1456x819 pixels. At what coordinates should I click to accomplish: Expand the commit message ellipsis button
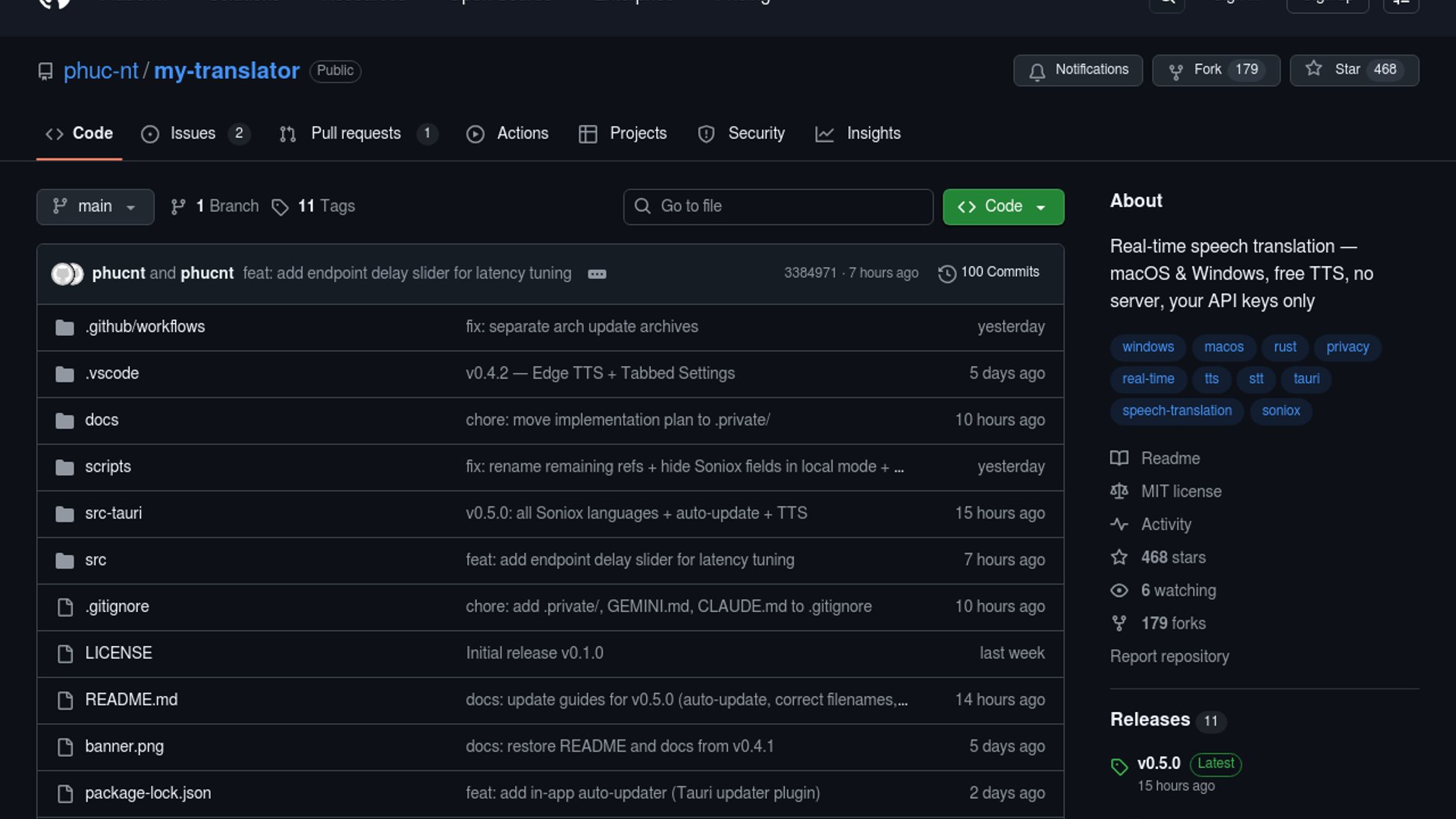597,274
